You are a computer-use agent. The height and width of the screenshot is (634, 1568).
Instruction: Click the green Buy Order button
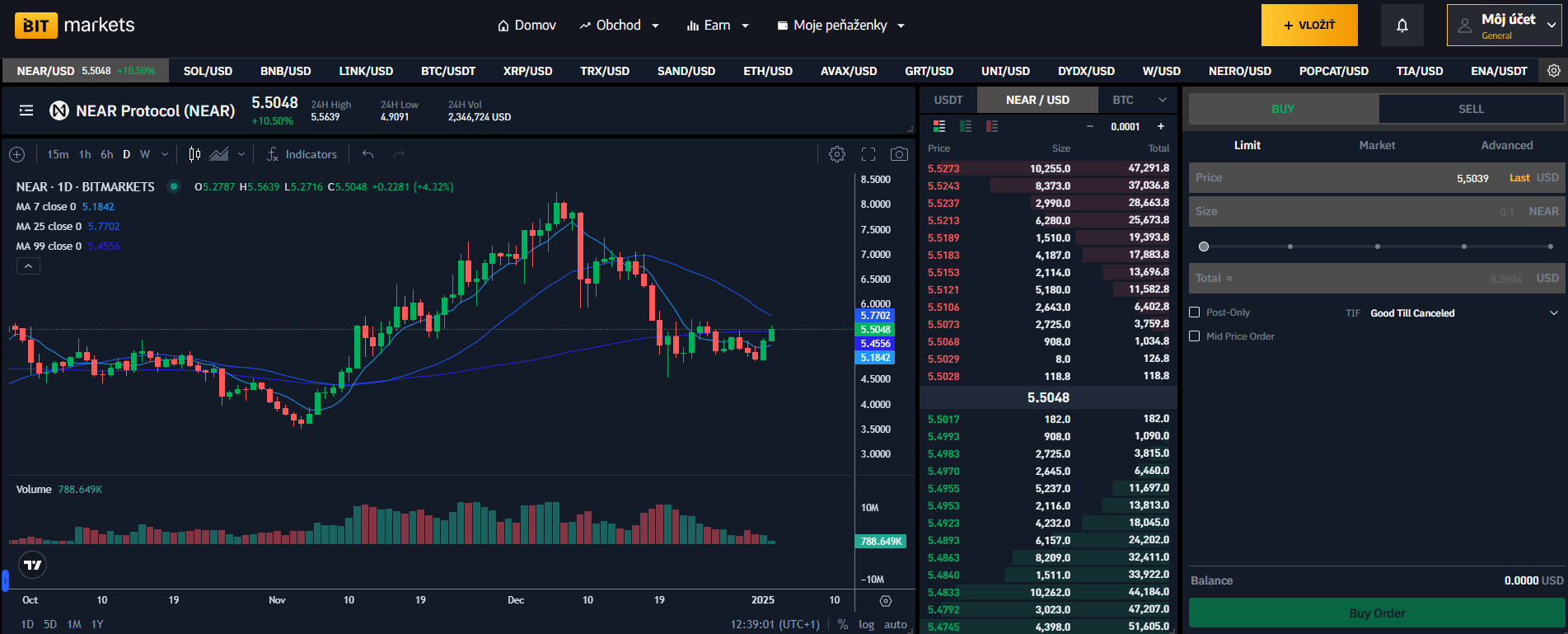coord(1377,613)
